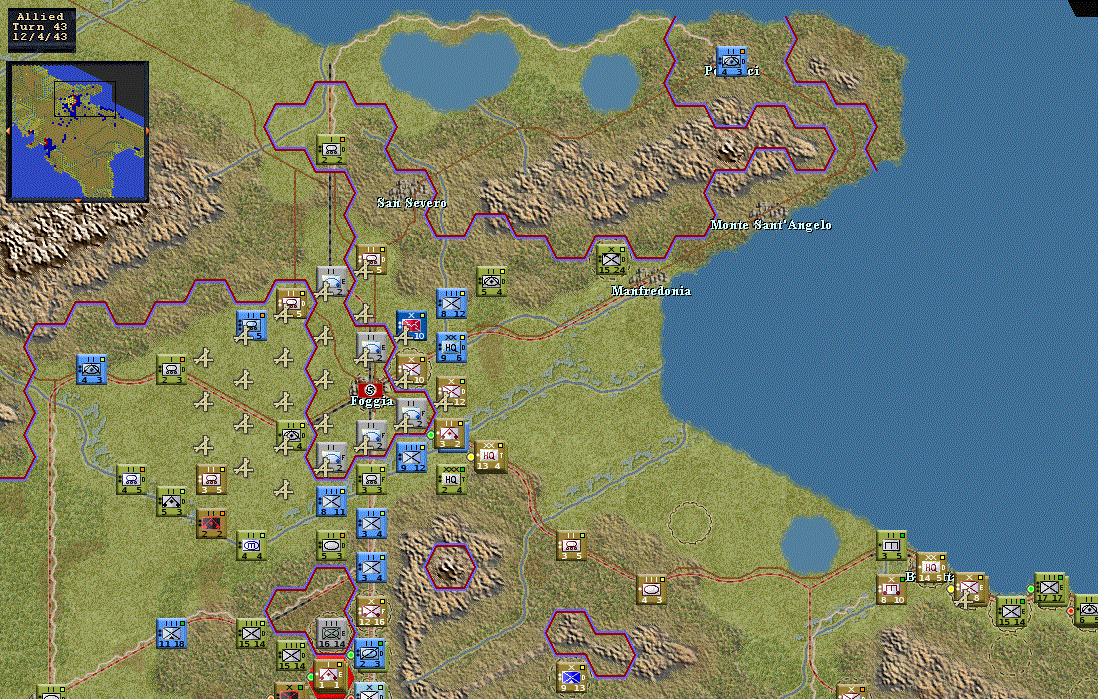Viewport: 1098px width, 699px height.
Task: Select the blue 11 18 infantry regiment
Action: coord(171,633)
